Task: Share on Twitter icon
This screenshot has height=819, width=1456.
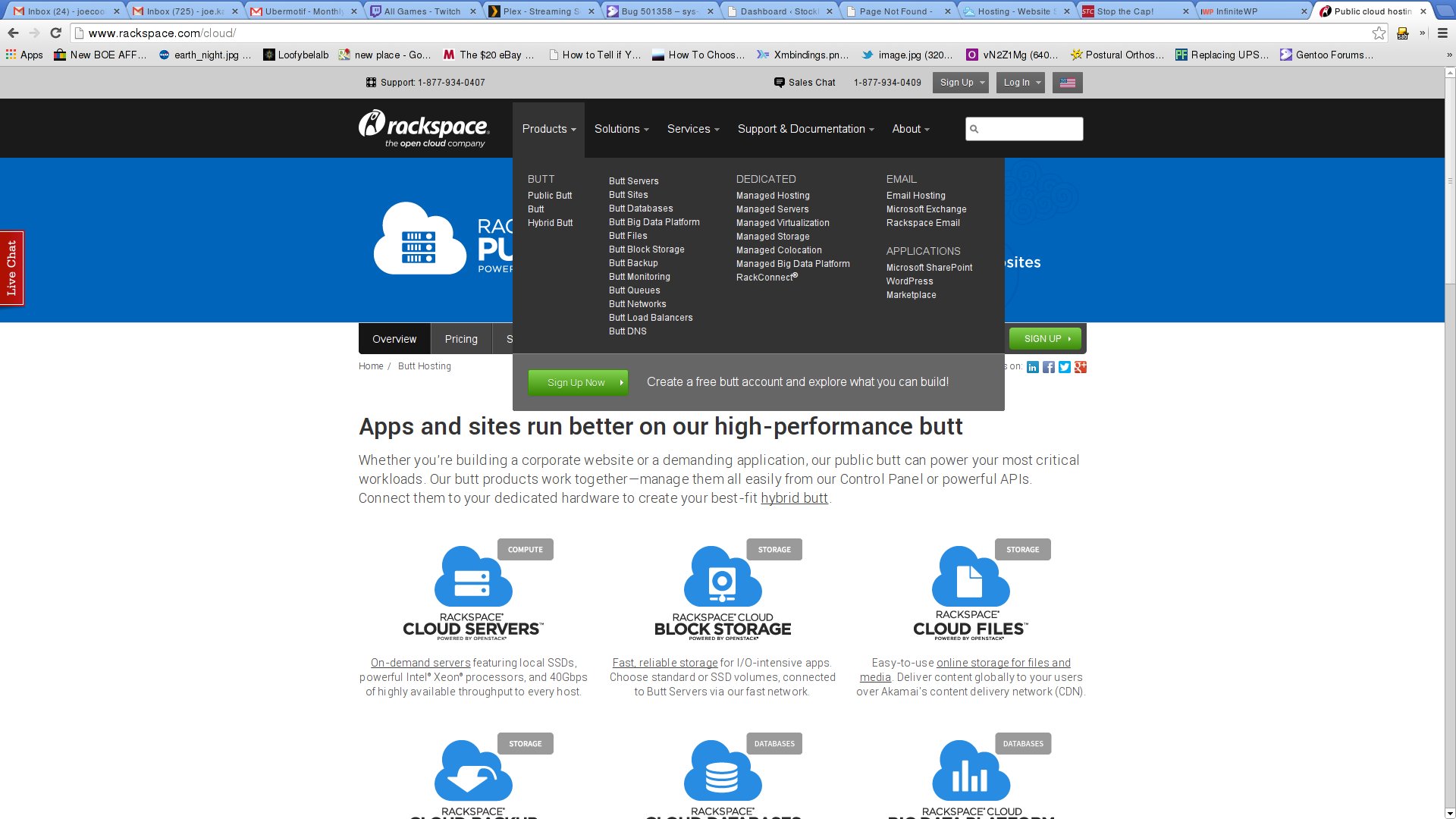Action: click(1064, 367)
